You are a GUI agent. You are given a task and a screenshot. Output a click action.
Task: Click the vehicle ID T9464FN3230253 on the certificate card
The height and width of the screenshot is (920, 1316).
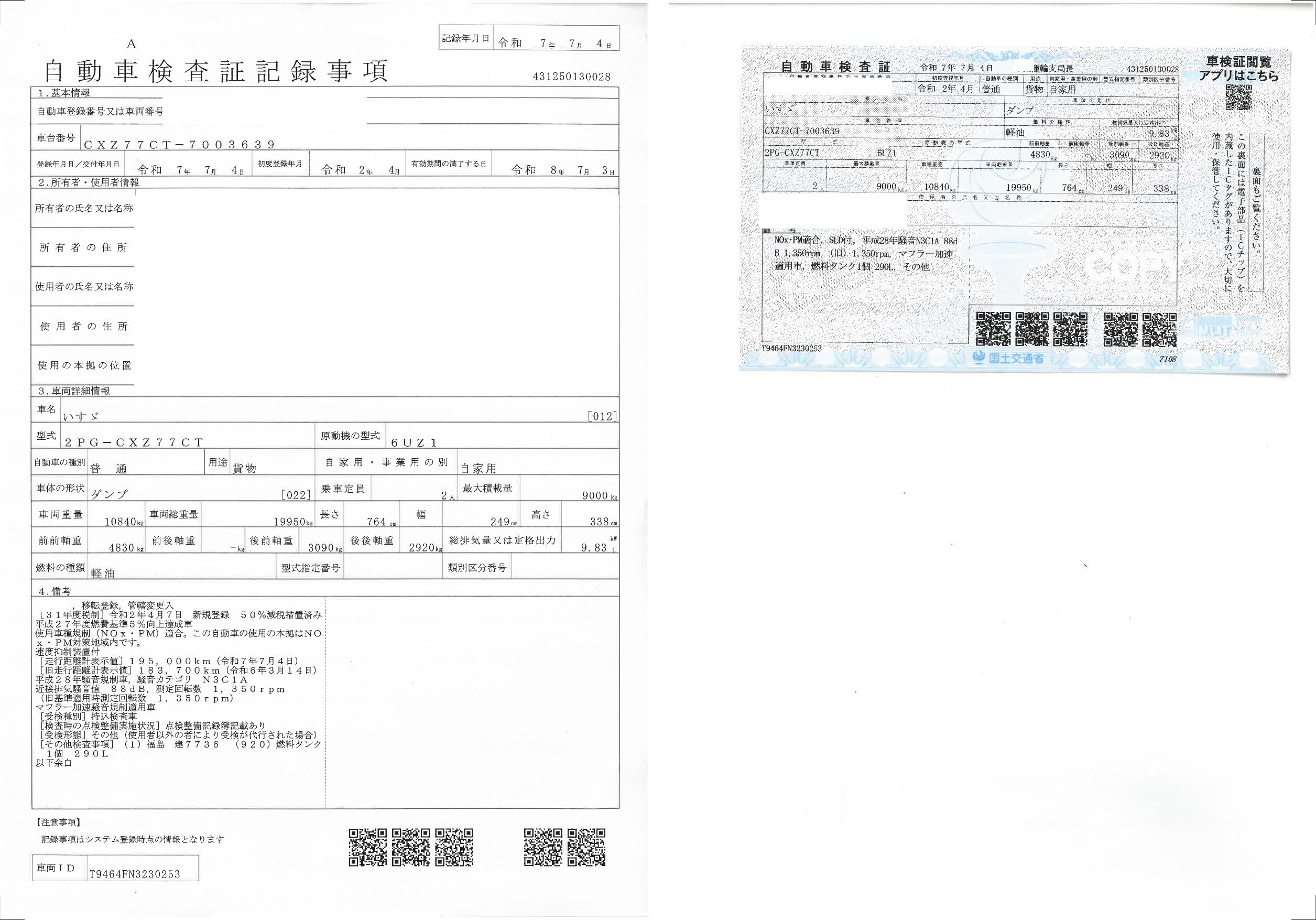pyautogui.click(x=791, y=349)
